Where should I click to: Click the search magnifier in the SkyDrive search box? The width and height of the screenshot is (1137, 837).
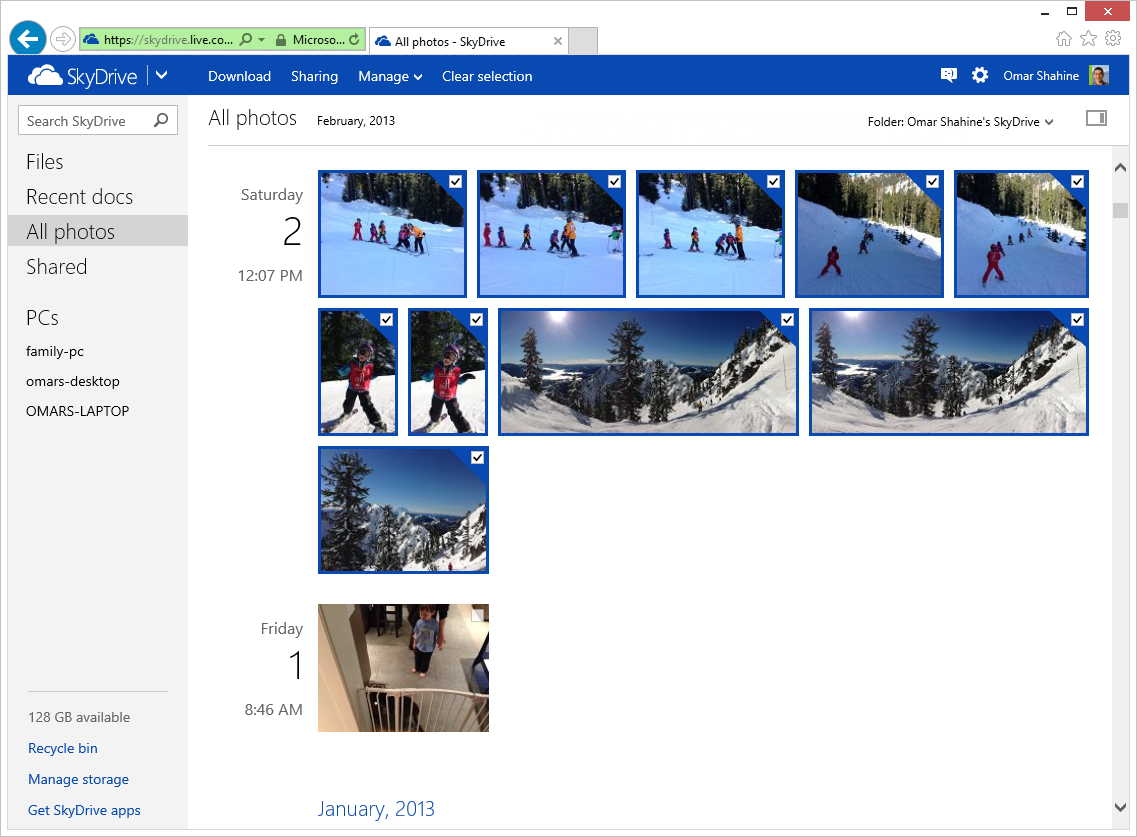159,120
